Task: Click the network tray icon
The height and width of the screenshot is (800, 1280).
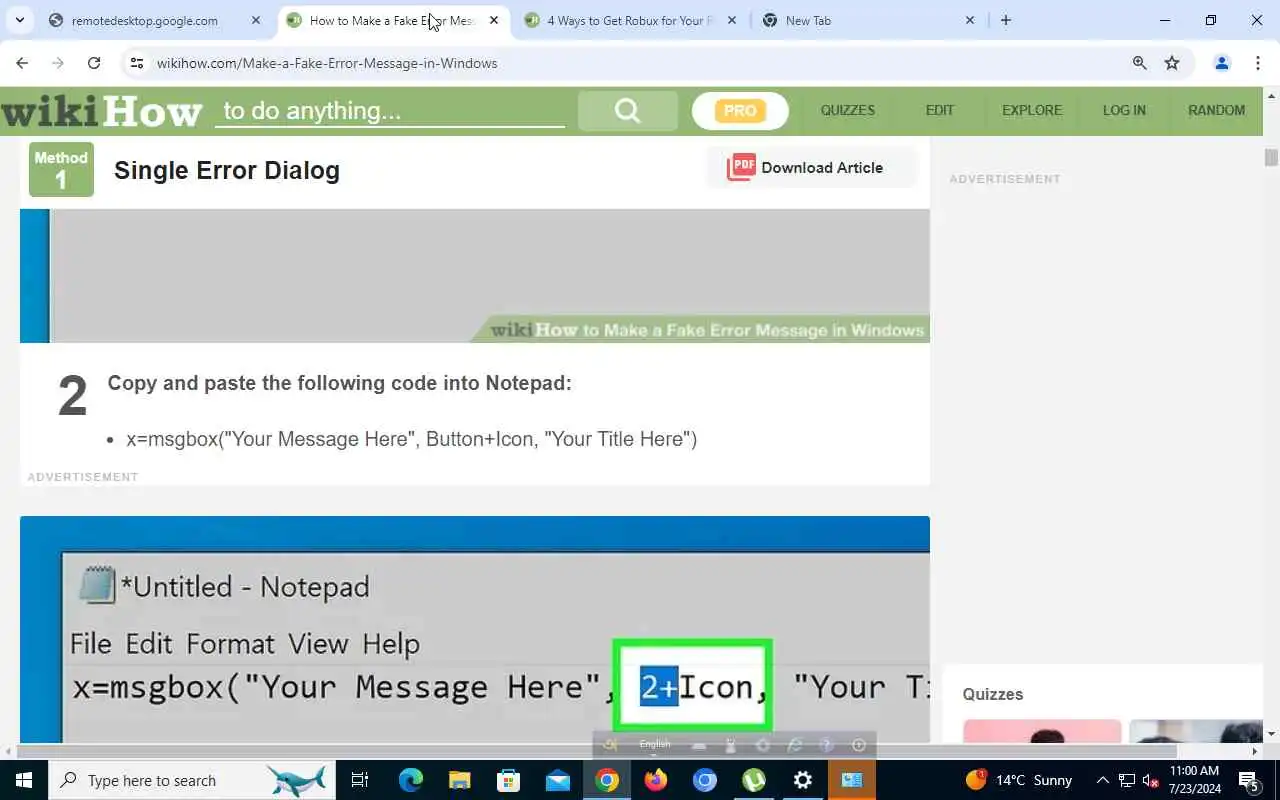Action: click(1127, 780)
